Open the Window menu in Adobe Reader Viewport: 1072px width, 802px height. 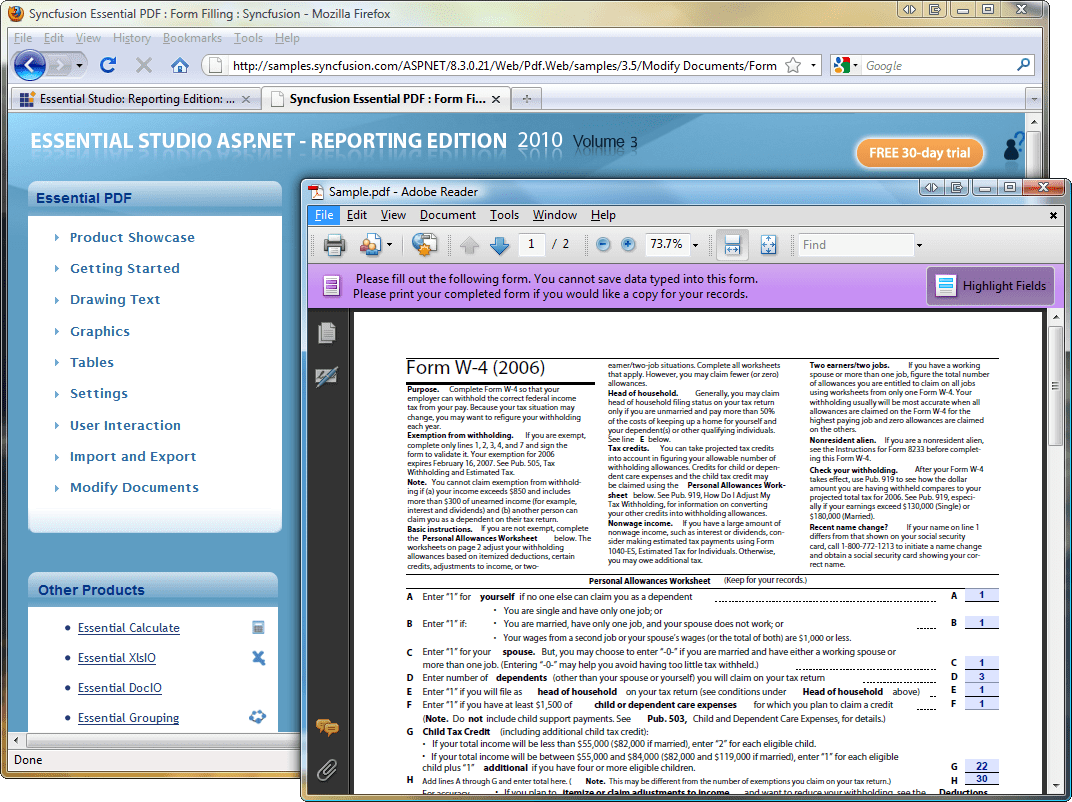(554, 215)
